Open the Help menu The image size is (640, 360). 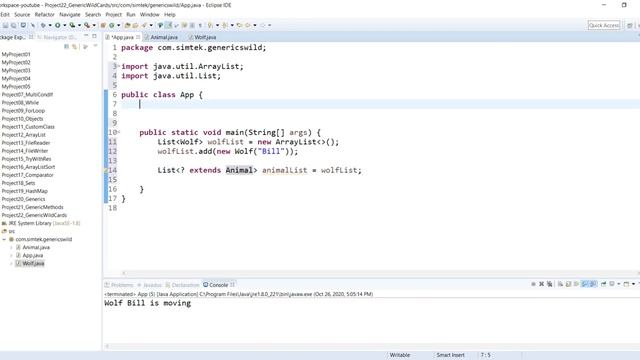click(x=169, y=14)
